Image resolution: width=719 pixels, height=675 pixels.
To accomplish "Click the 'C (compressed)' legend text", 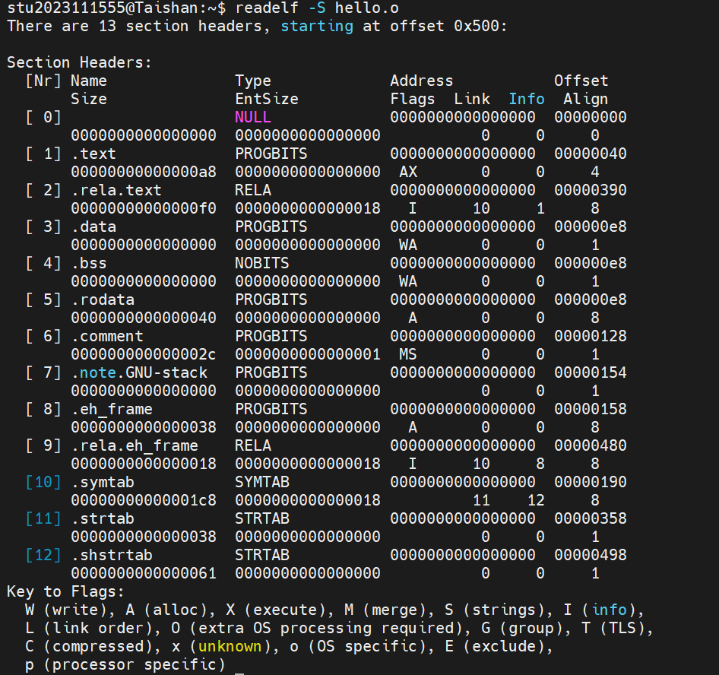I will 88,647.
